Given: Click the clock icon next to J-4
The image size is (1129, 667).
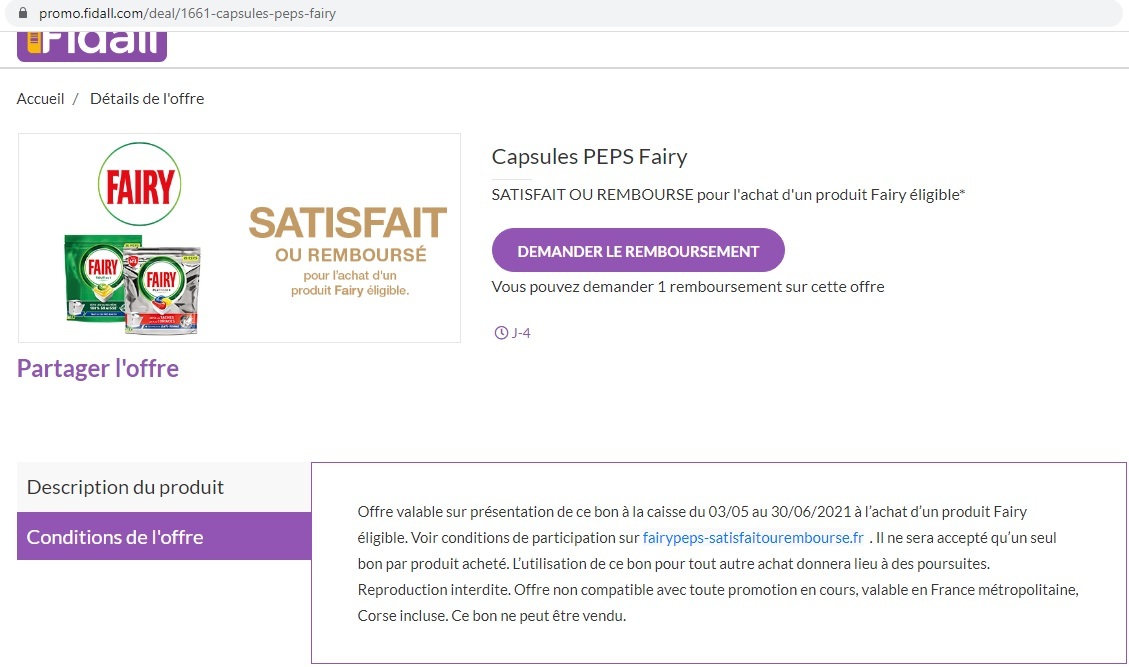Looking at the screenshot, I should (501, 333).
